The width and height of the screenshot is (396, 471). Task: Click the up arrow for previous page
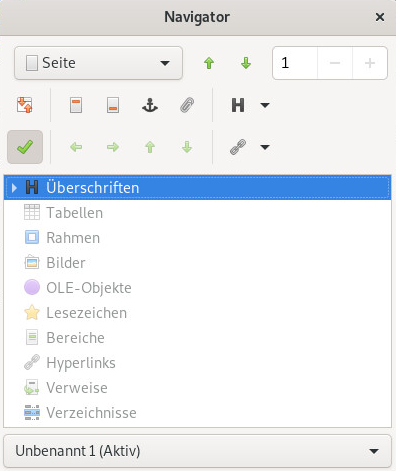209,63
